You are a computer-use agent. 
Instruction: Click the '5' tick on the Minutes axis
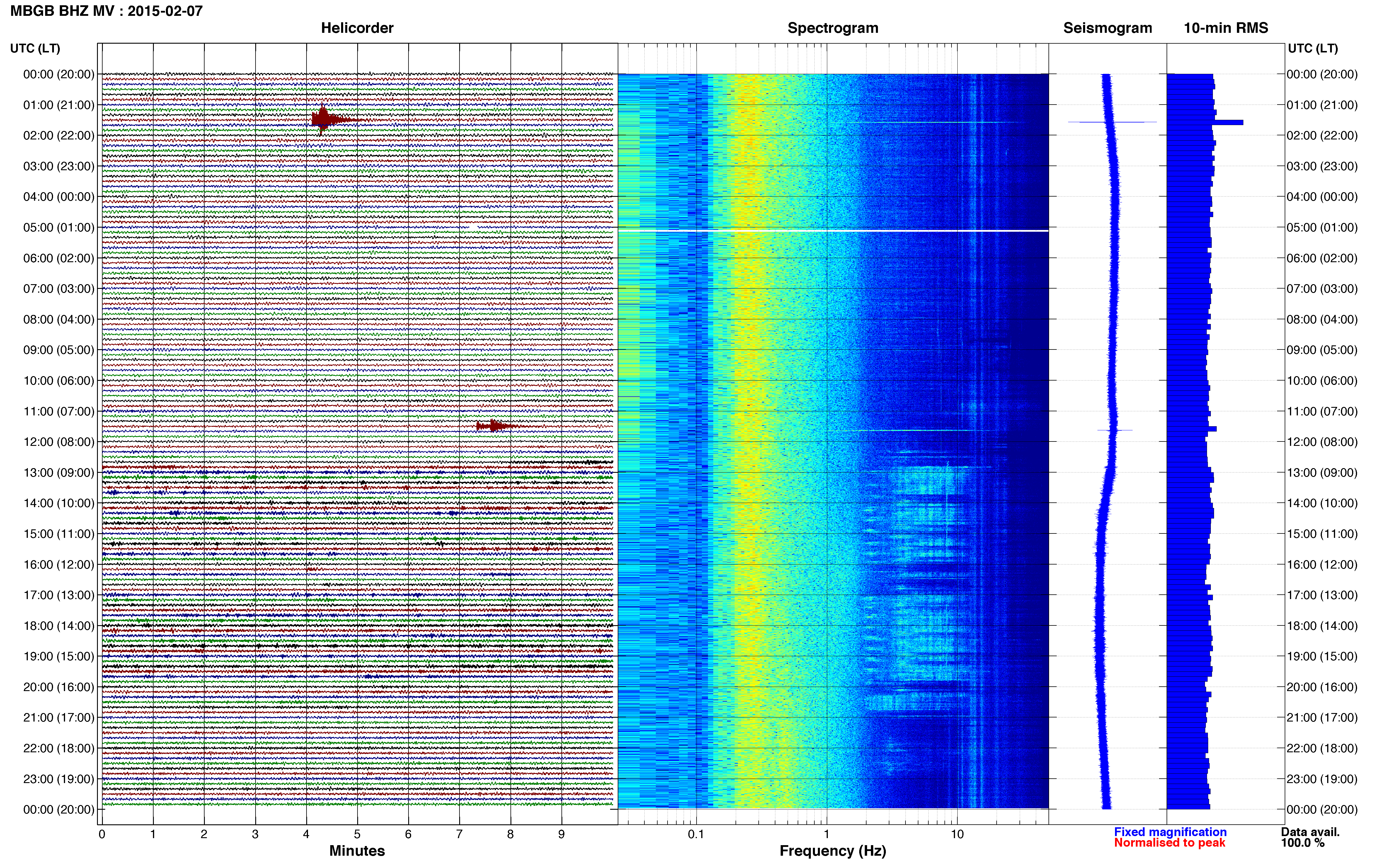[357, 834]
